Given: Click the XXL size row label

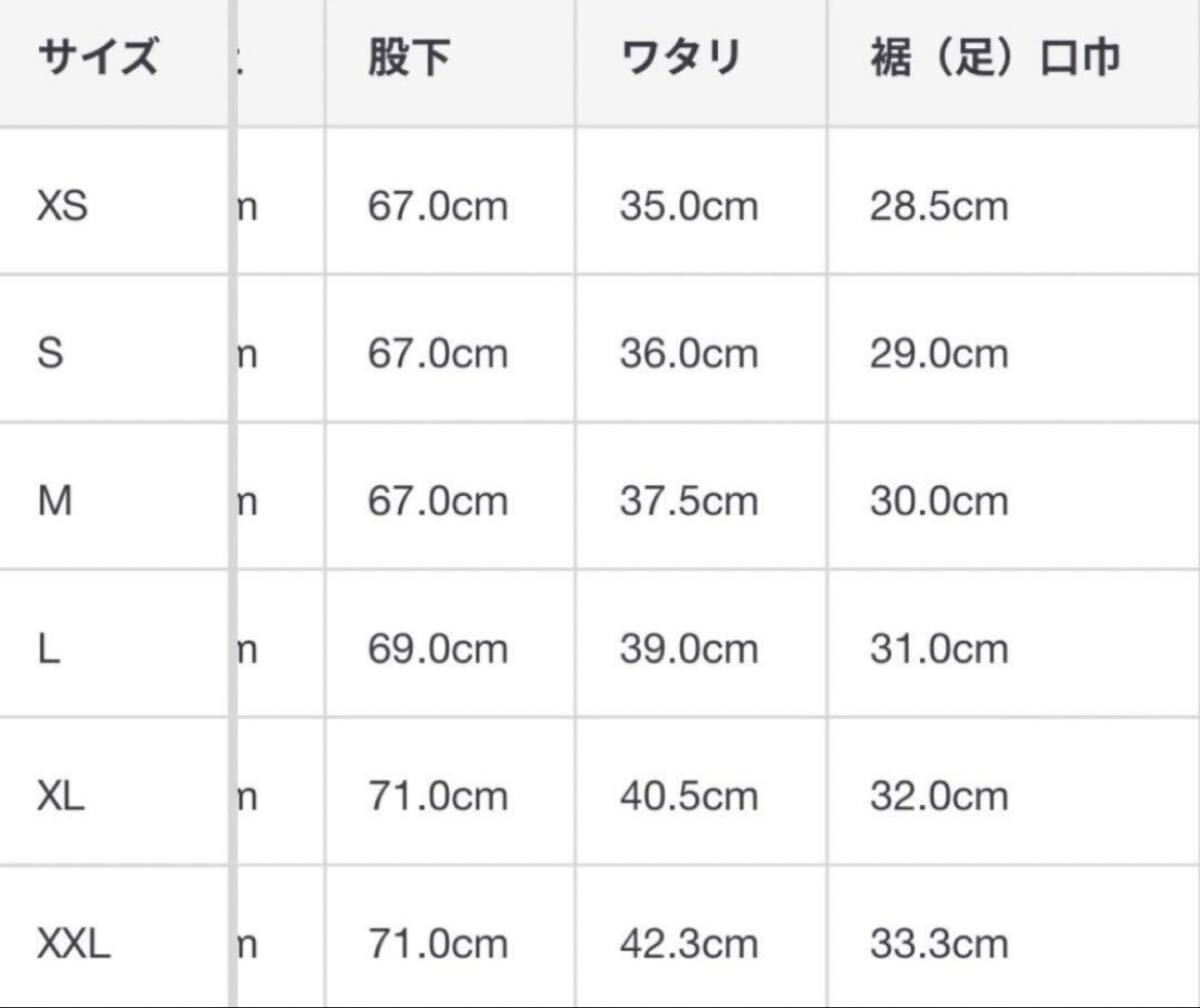Looking at the screenshot, I should (73, 943).
